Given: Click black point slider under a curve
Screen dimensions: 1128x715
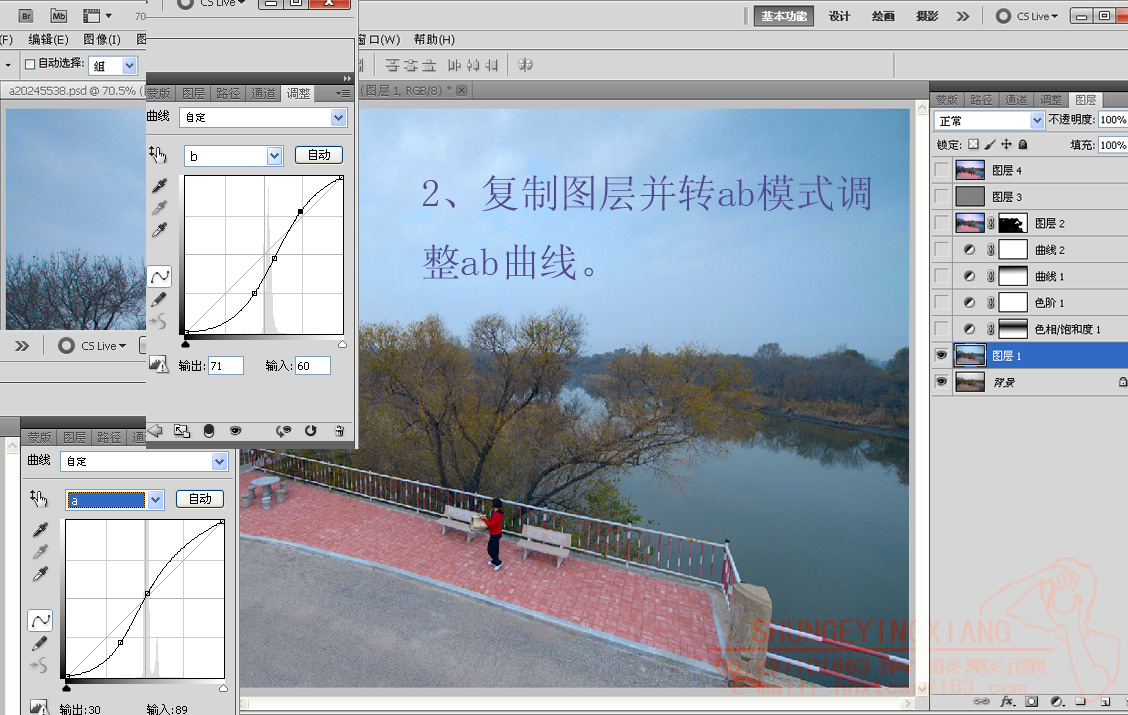Looking at the screenshot, I should click(x=67, y=688).
